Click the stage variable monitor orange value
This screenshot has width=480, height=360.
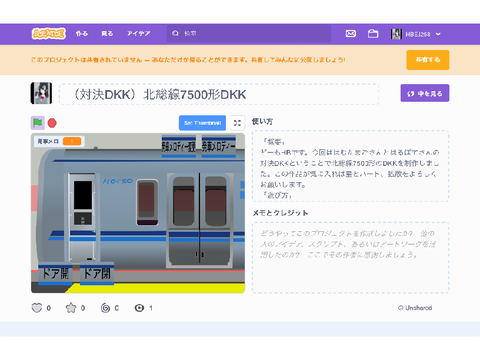click(x=72, y=141)
